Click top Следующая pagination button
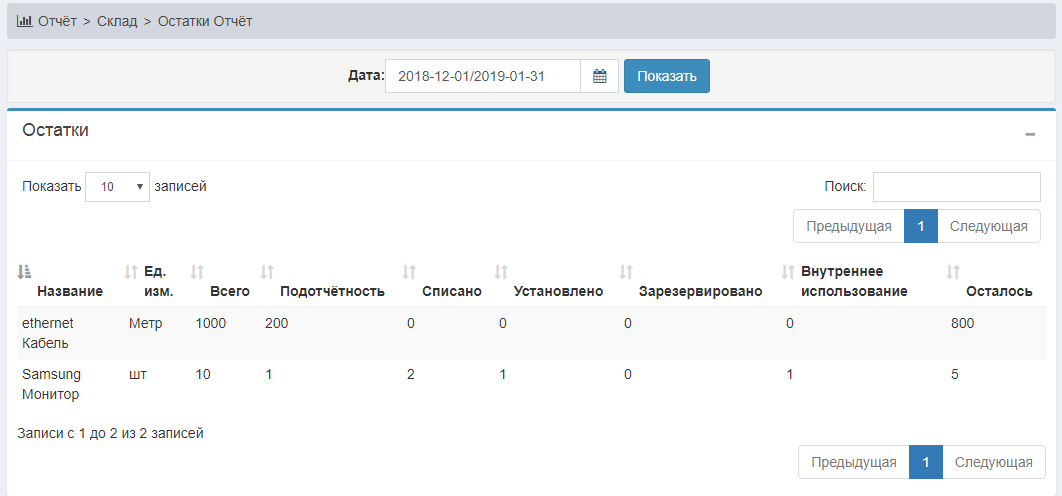1062x496 pixels. [988, 226]
